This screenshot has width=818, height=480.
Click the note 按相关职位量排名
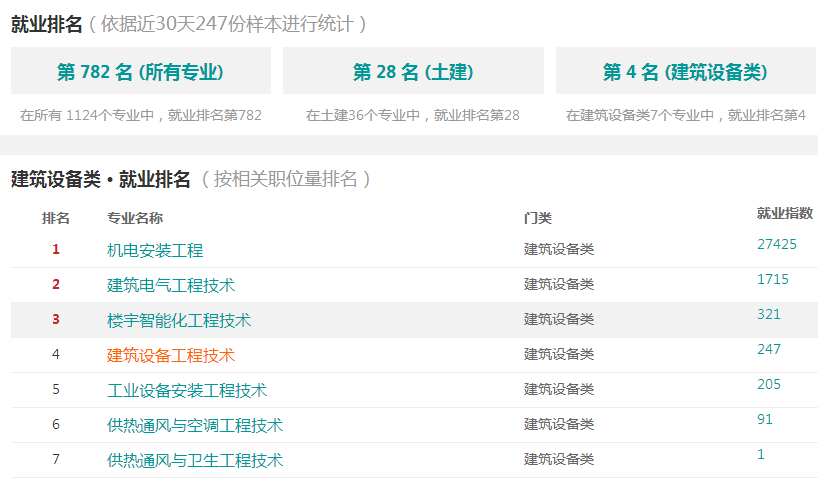(285, 179)
